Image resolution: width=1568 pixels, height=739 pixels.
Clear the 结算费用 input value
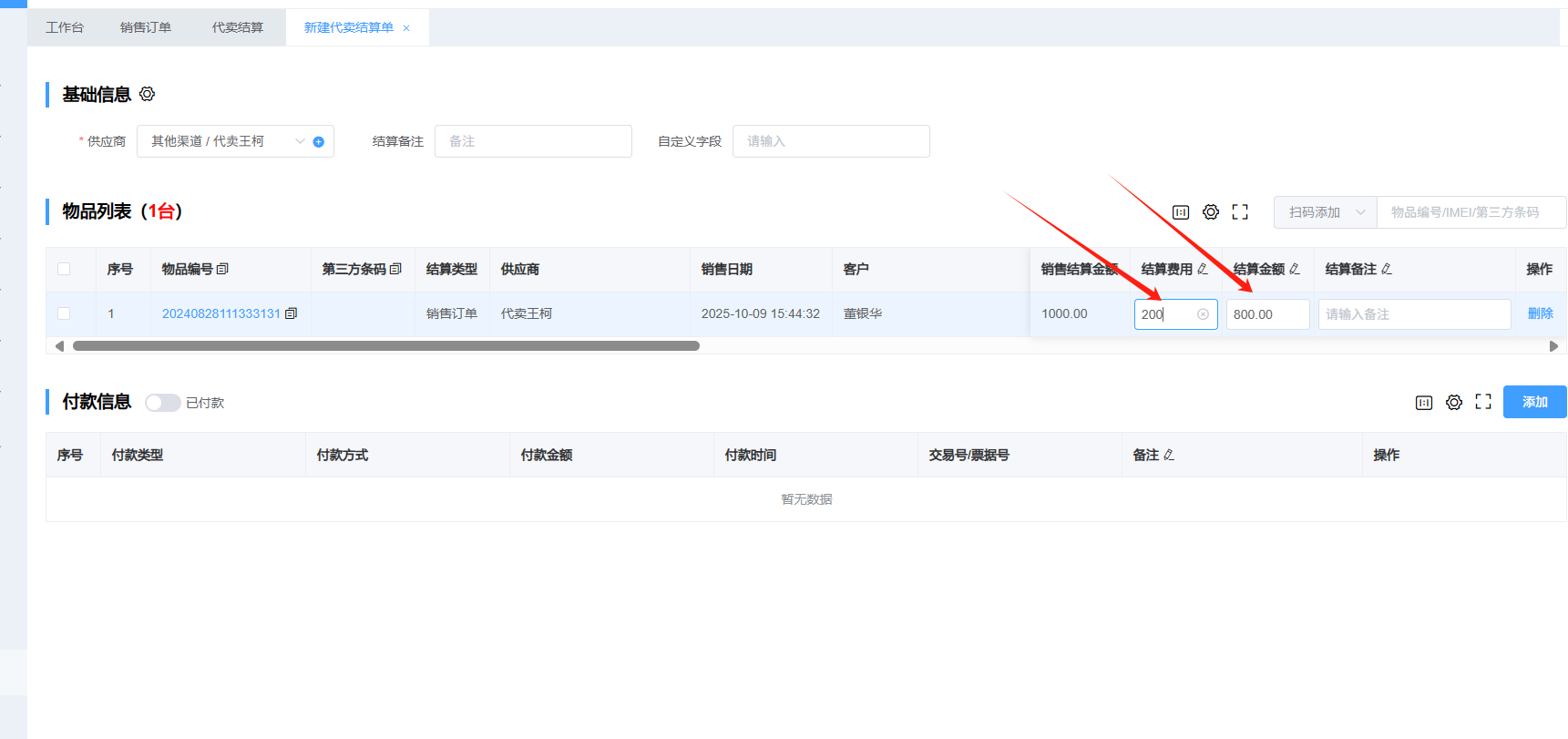click(x=1203, y=314)
